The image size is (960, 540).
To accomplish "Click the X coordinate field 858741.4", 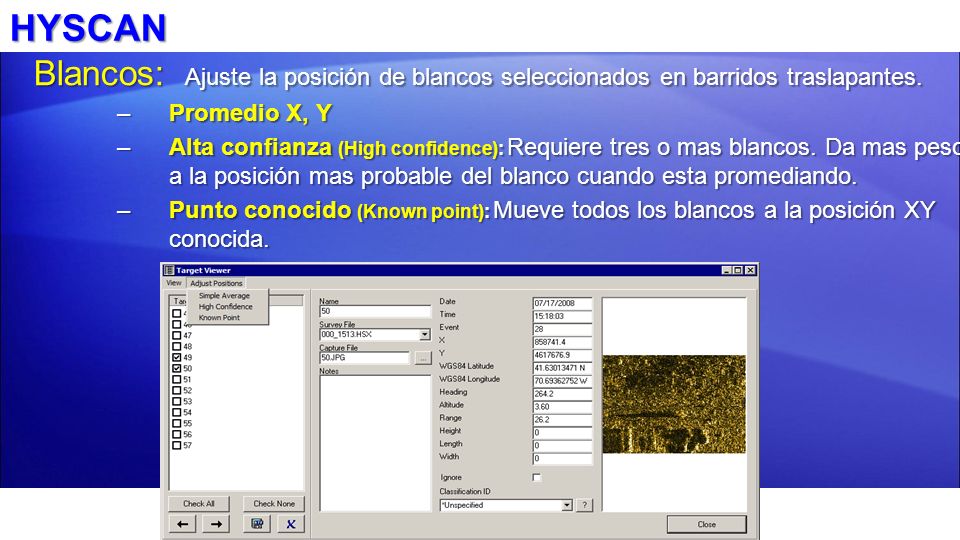I will [562, 342].
